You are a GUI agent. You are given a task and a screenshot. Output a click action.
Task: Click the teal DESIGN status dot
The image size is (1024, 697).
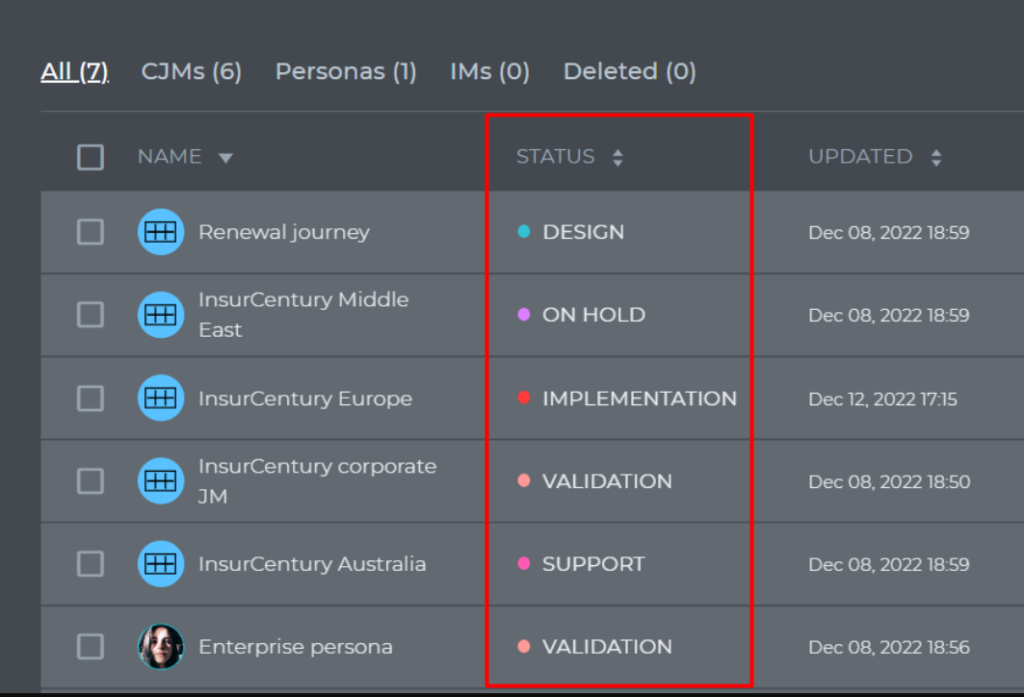click(x=524, y=231)
